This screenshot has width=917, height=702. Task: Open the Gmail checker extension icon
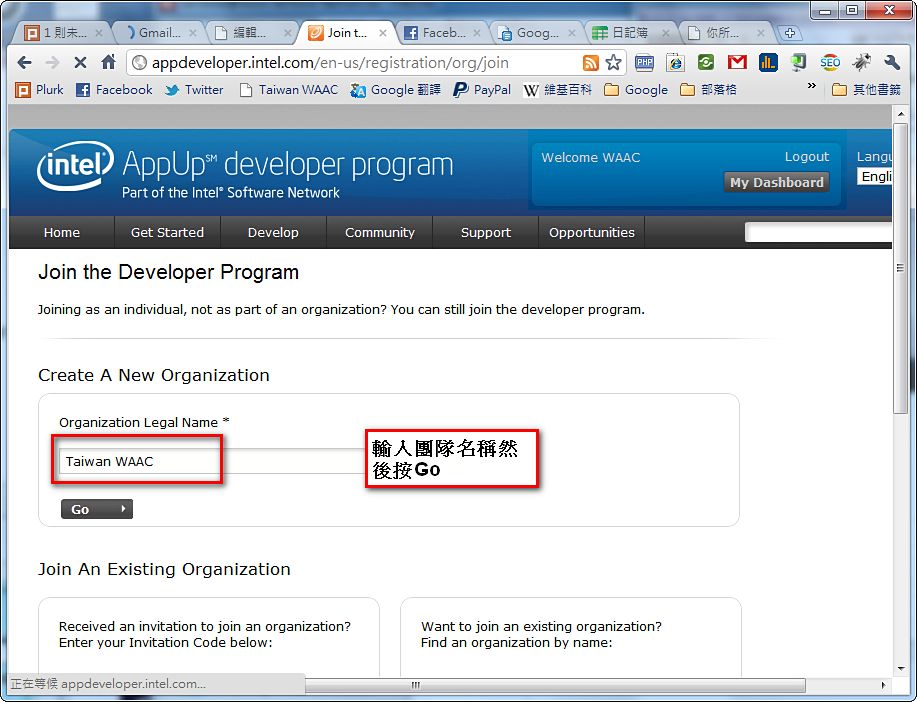(x=737, y=62)
